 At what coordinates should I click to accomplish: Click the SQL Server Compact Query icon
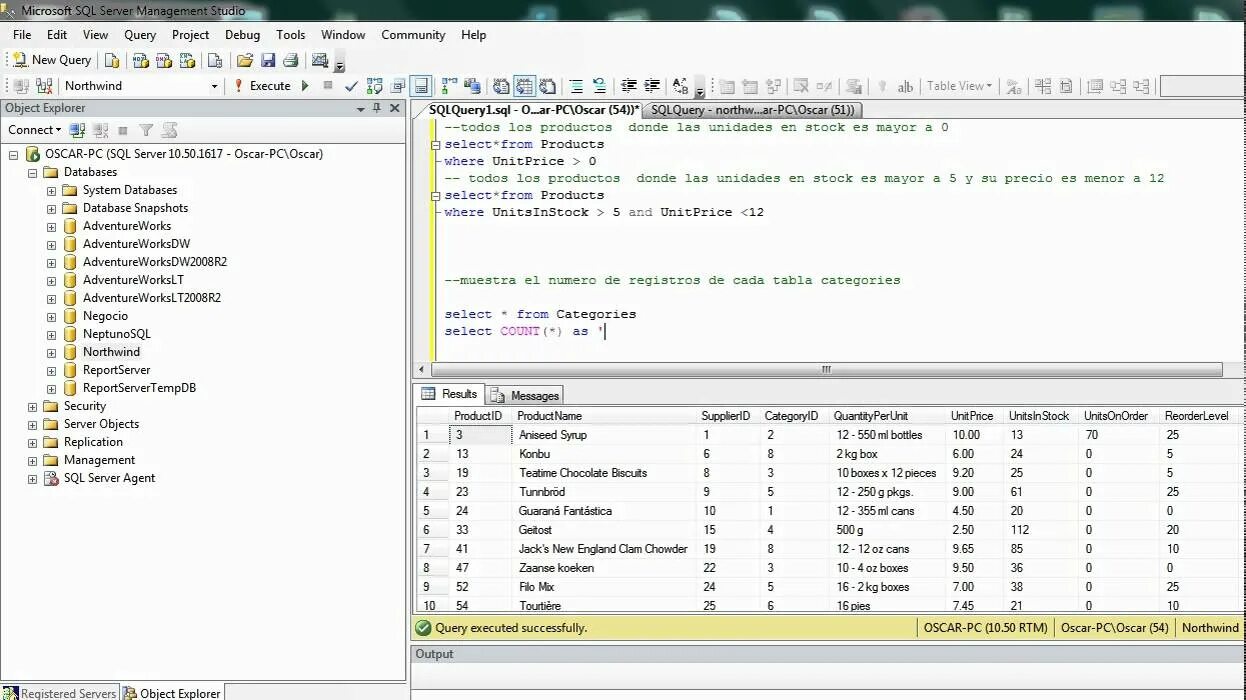click(x=214, y=60)
